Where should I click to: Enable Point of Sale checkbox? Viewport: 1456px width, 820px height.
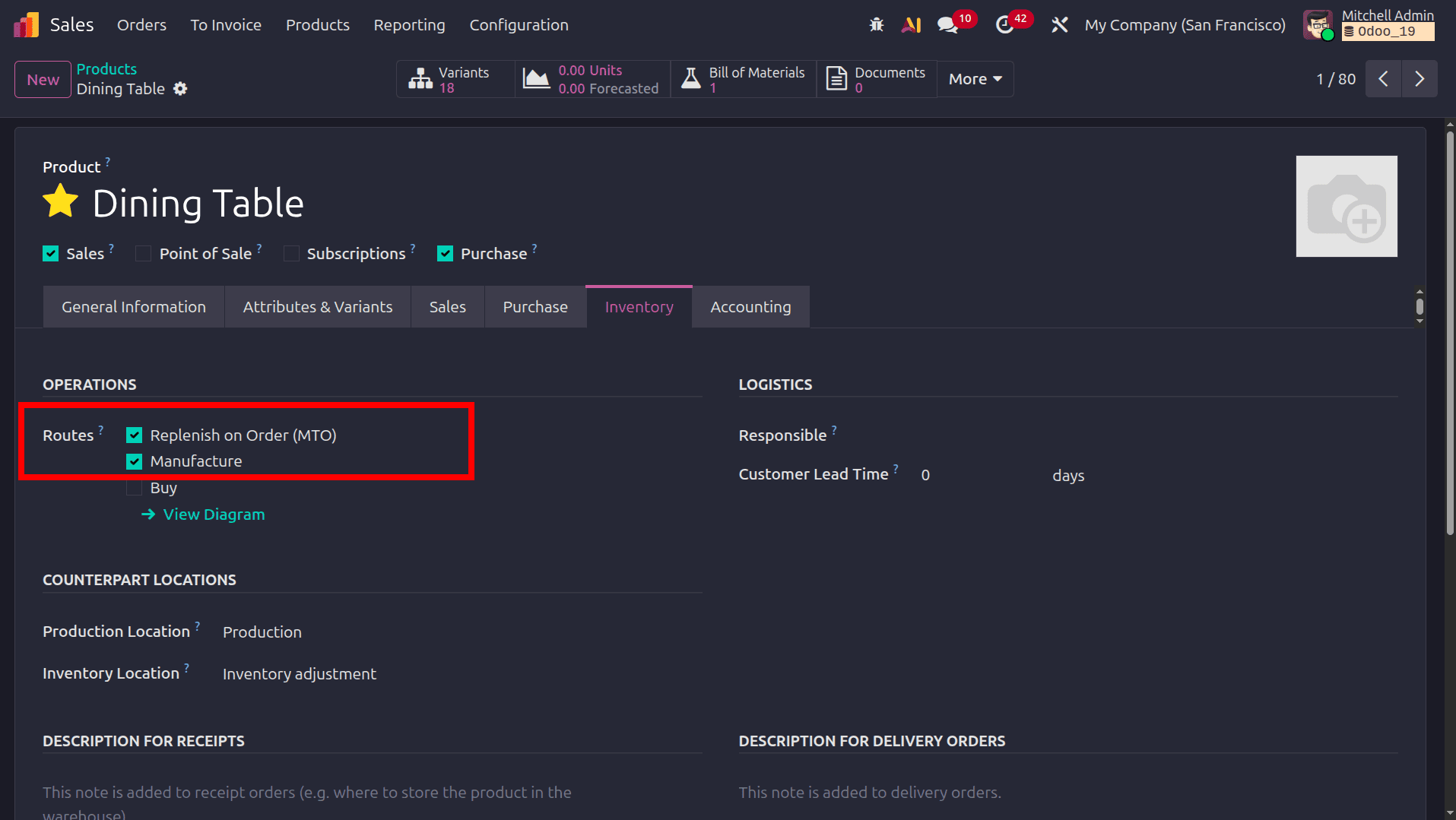click(x=143, y=254)
